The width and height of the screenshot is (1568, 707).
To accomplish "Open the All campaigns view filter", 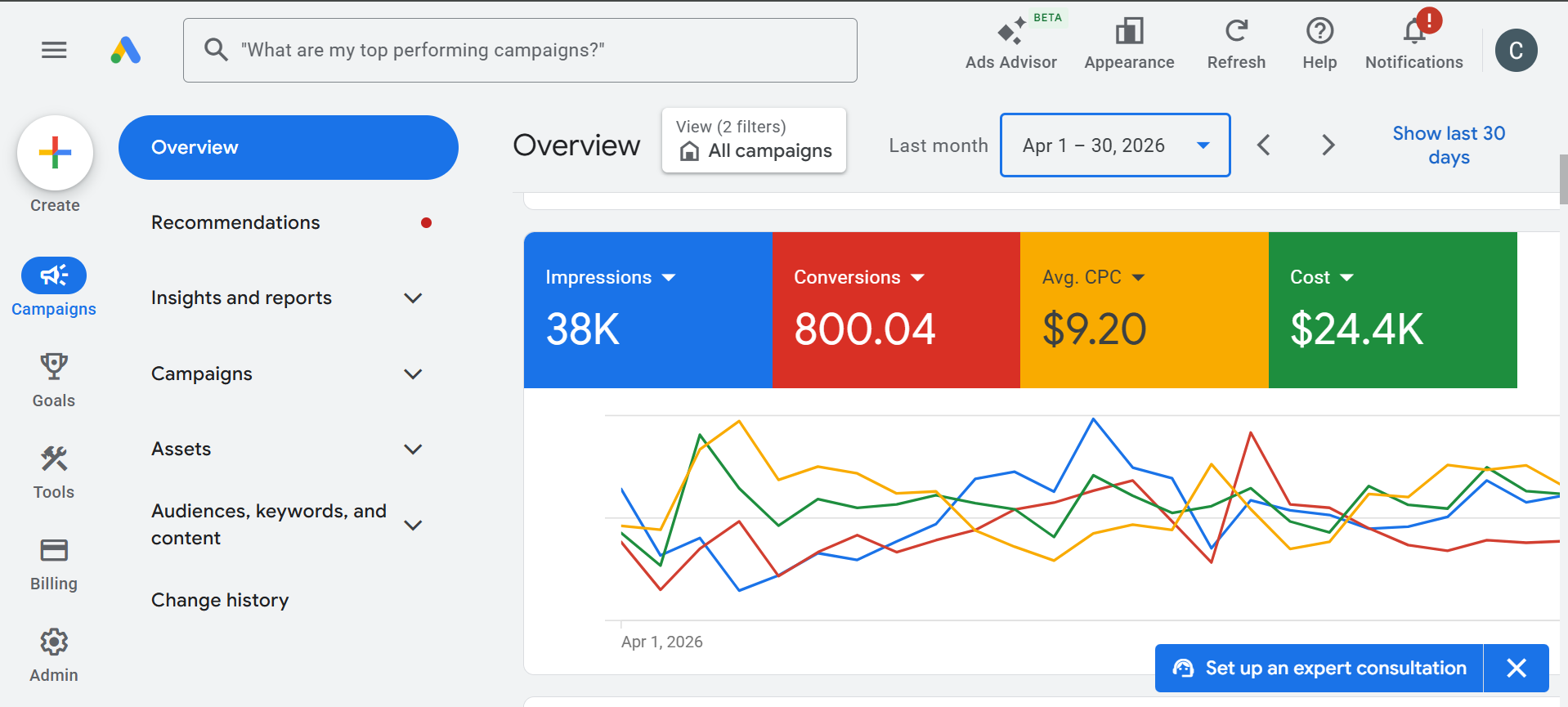I will coord(754,140).
